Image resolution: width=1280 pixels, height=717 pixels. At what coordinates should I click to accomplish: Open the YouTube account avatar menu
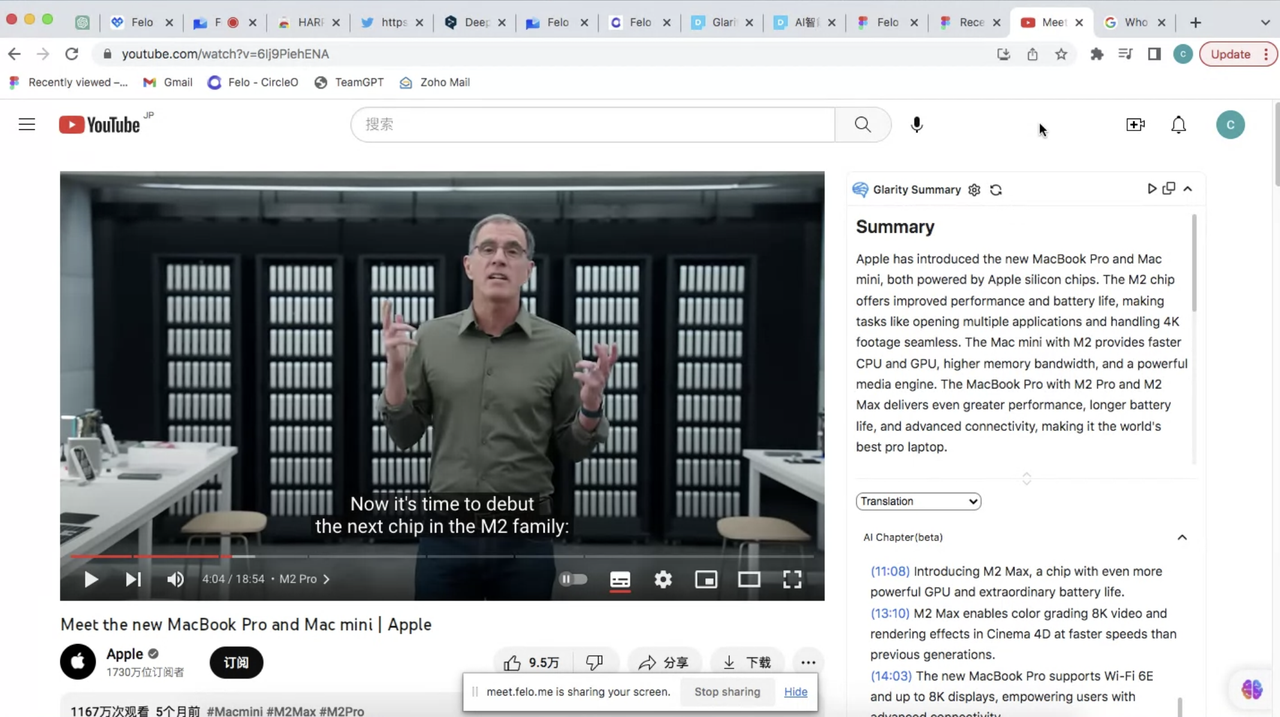click(1230, 124)
